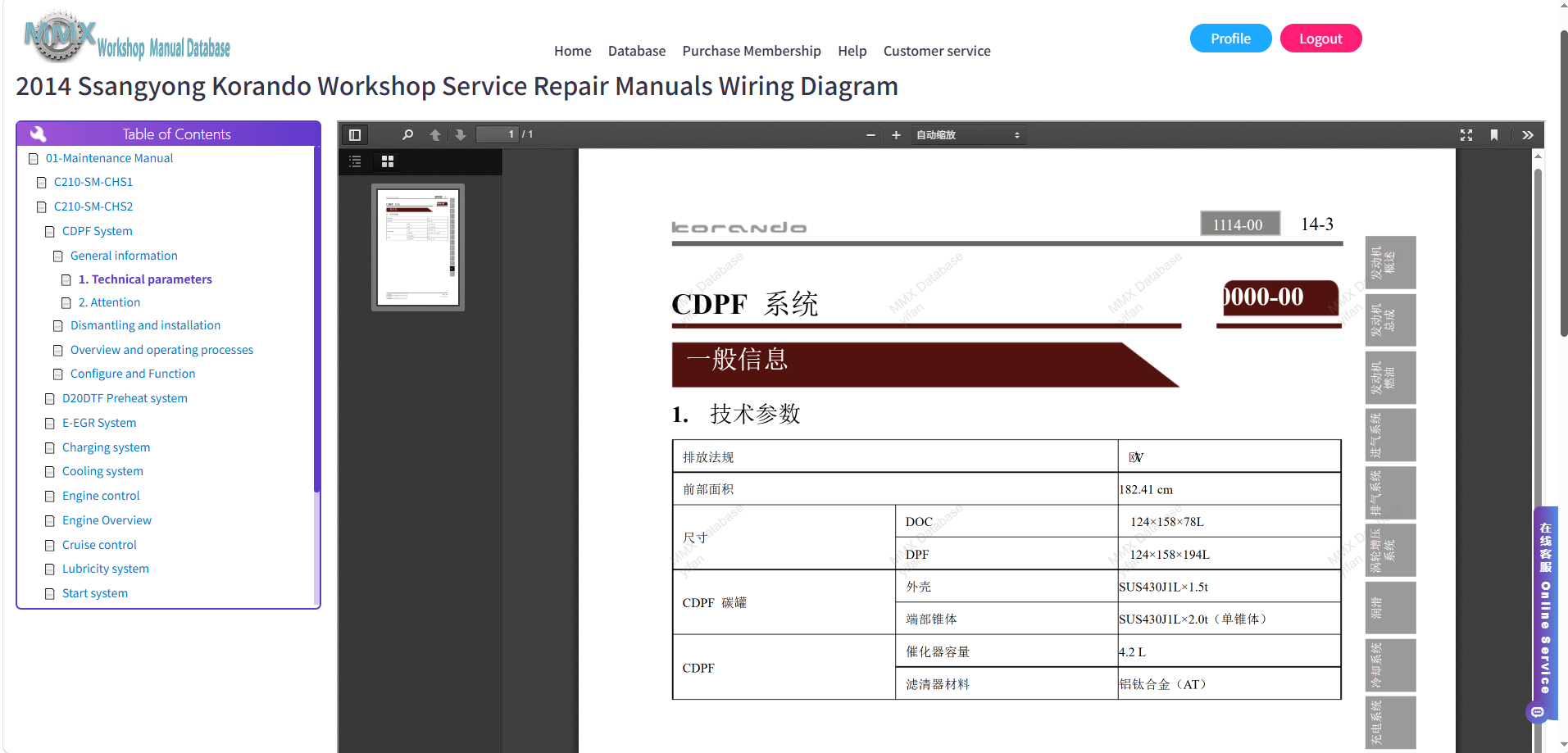1568x753 pixels.
Task: Click the zoom in plus icon
Action: click(x=896, y=134)
